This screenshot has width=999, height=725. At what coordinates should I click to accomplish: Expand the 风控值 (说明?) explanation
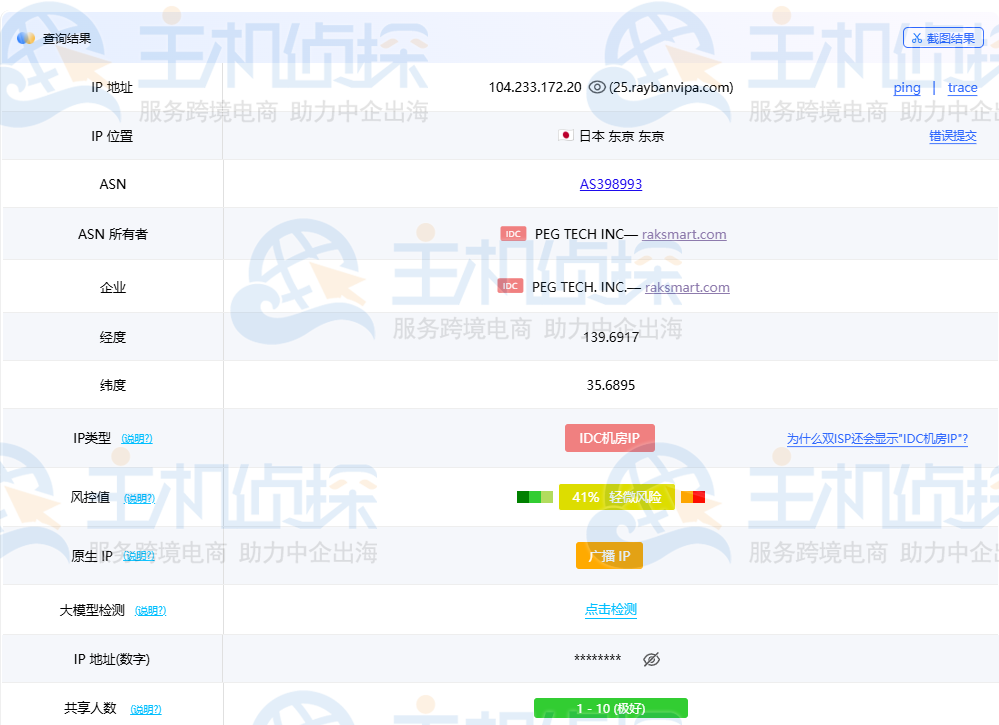pos(139,497)
